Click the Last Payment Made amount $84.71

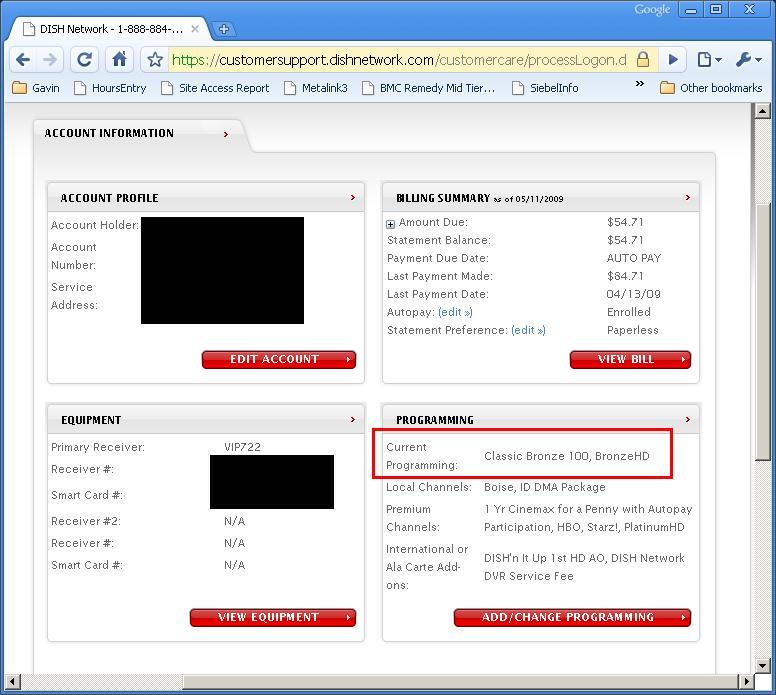coord(625,276)
